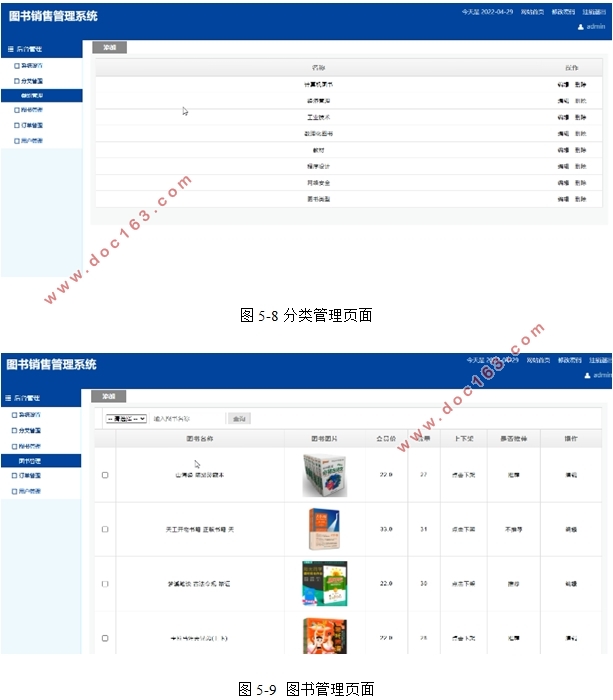
Task: Select the highlighted sidebar sub-item in Figure 5-8
Action: tap(42, 96)
